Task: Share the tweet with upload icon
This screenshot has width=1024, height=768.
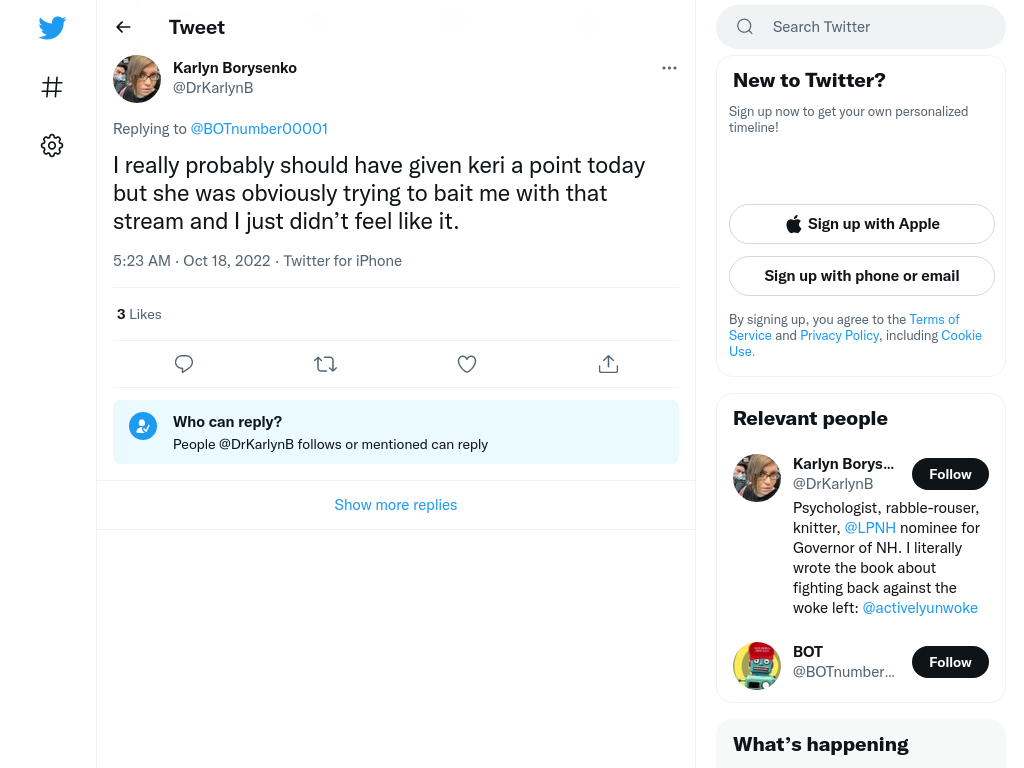Action: pos(608,364)
